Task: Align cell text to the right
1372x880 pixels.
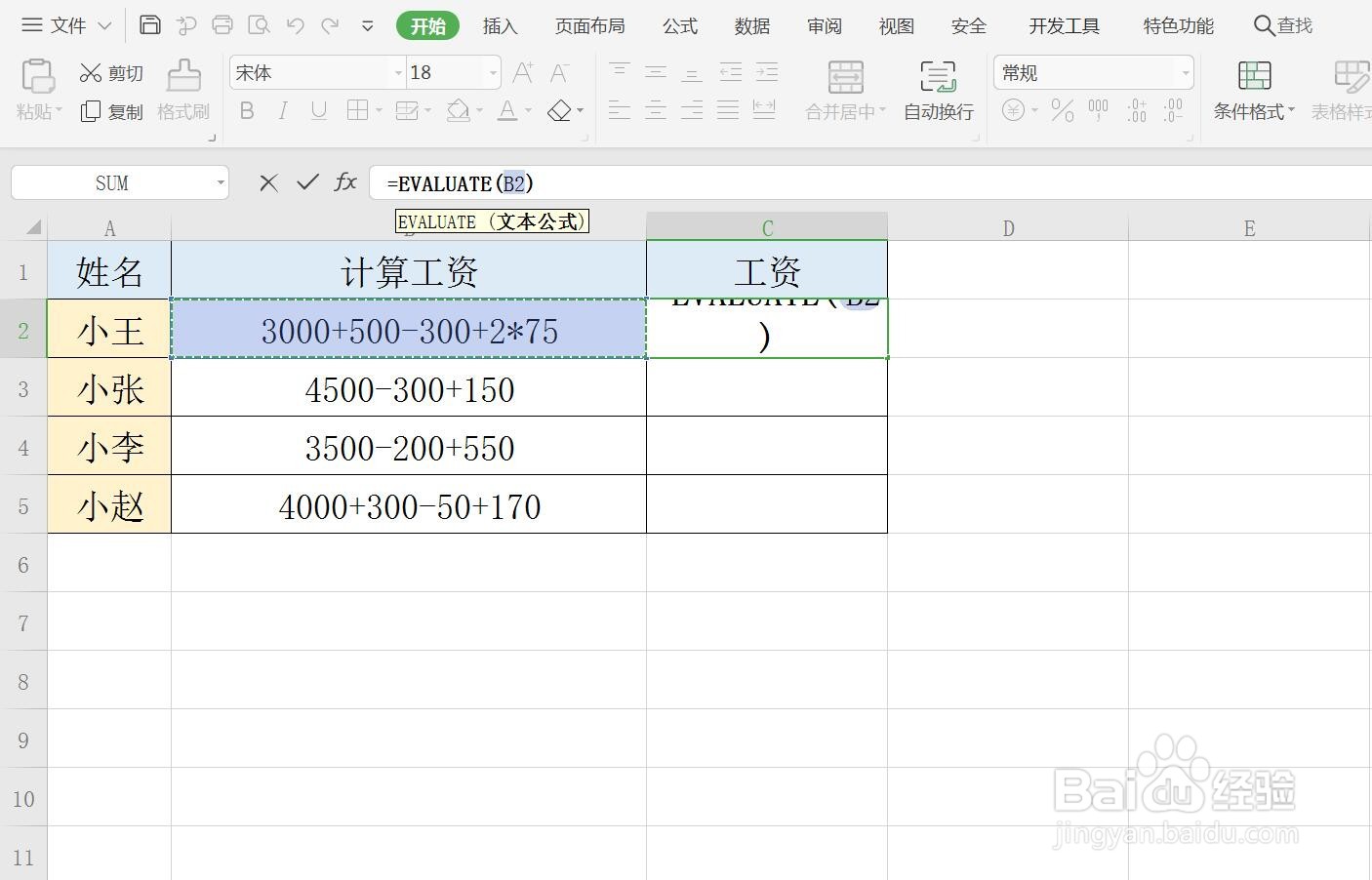Action: [x=692, y=110]
